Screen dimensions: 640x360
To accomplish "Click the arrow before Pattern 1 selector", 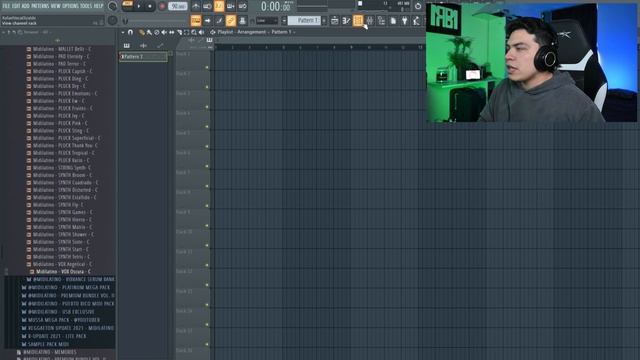I will (284, 20).
